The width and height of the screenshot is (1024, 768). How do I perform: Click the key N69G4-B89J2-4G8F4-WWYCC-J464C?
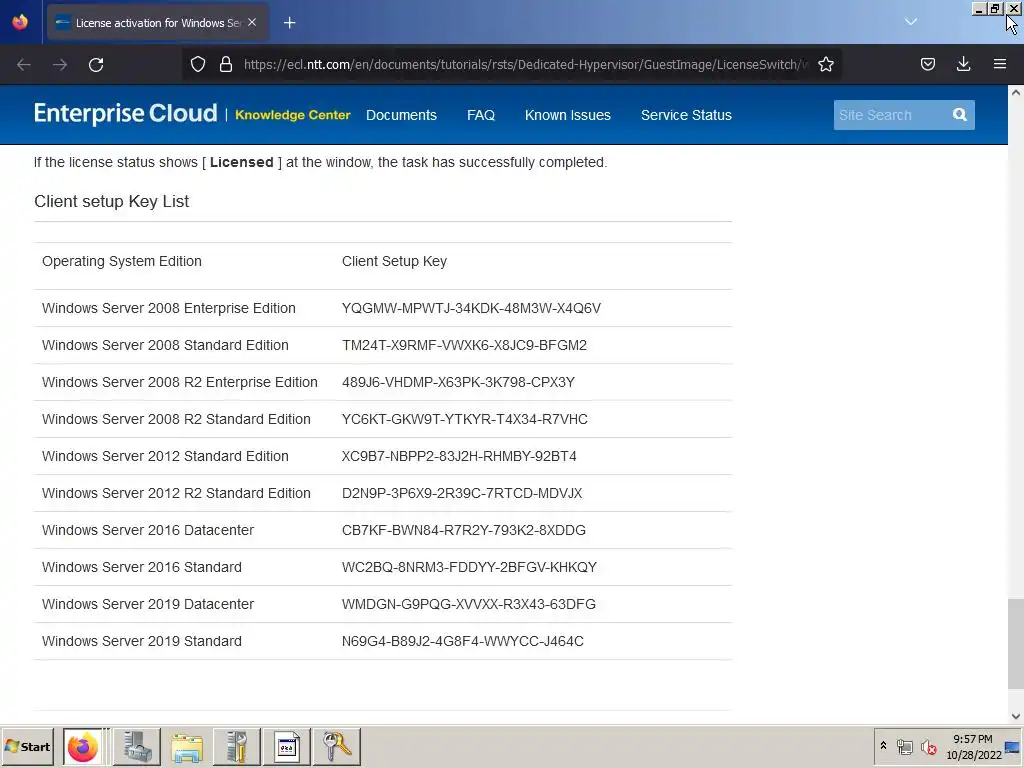[462, 641]
